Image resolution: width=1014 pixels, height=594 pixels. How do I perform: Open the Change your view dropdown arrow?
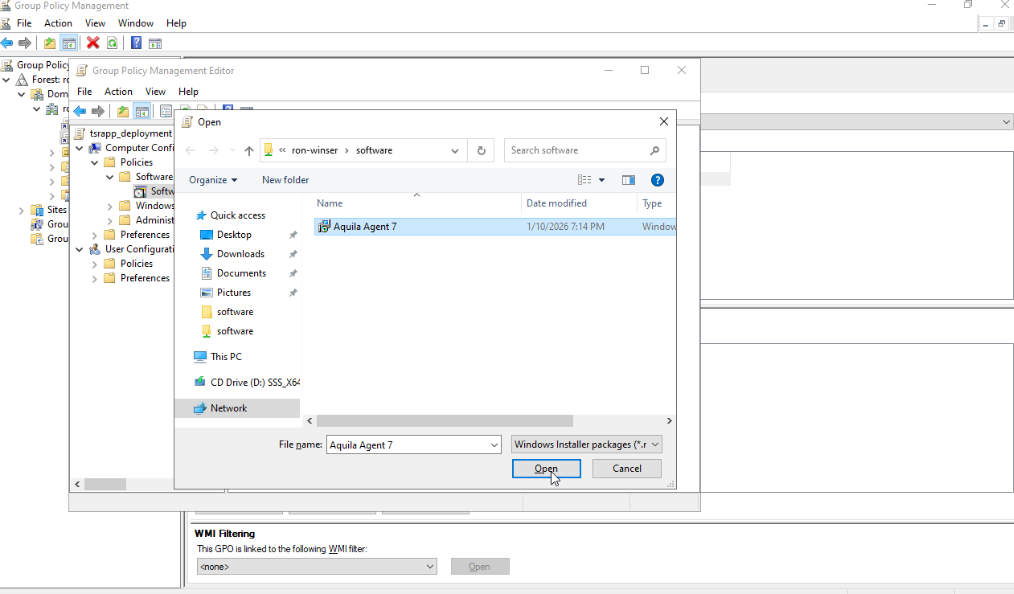[x=602, y=180]
